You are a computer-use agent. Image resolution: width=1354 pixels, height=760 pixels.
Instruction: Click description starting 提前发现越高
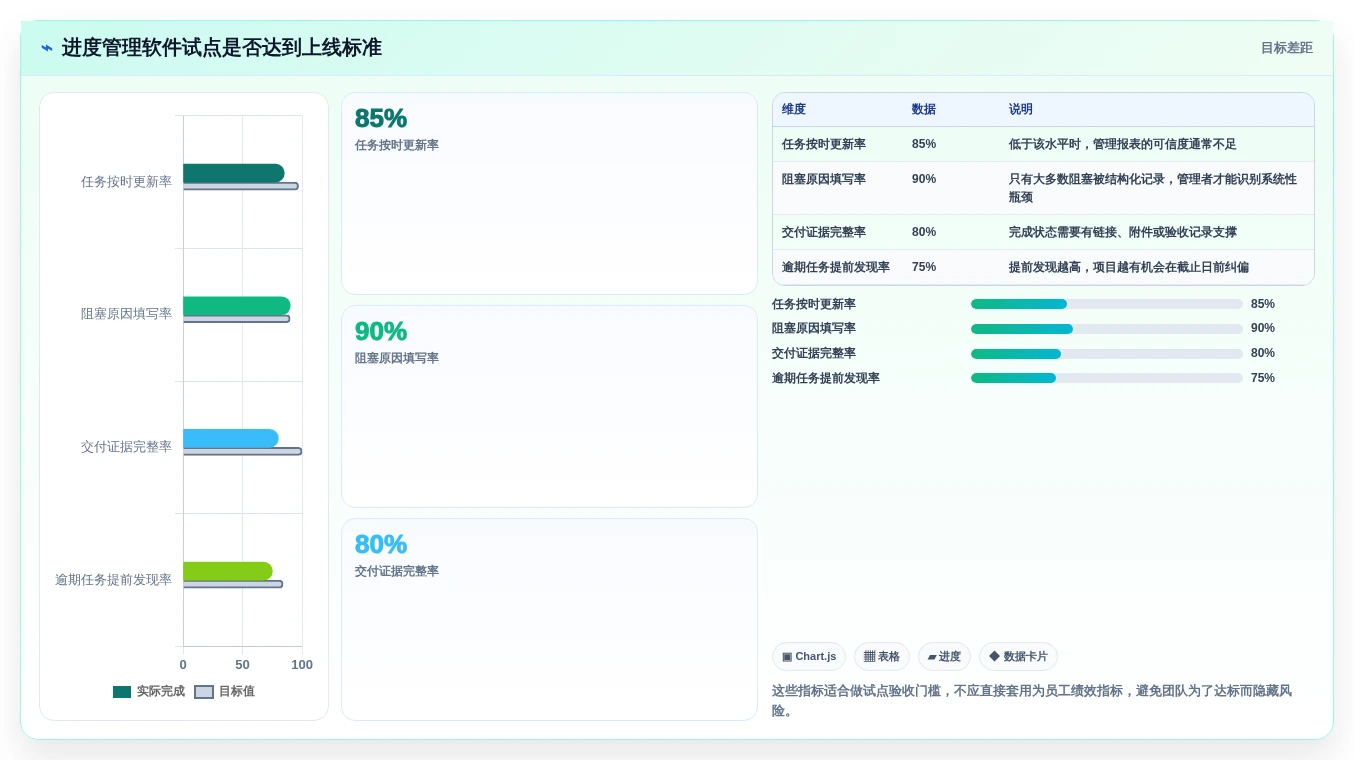pos(1128,267)
